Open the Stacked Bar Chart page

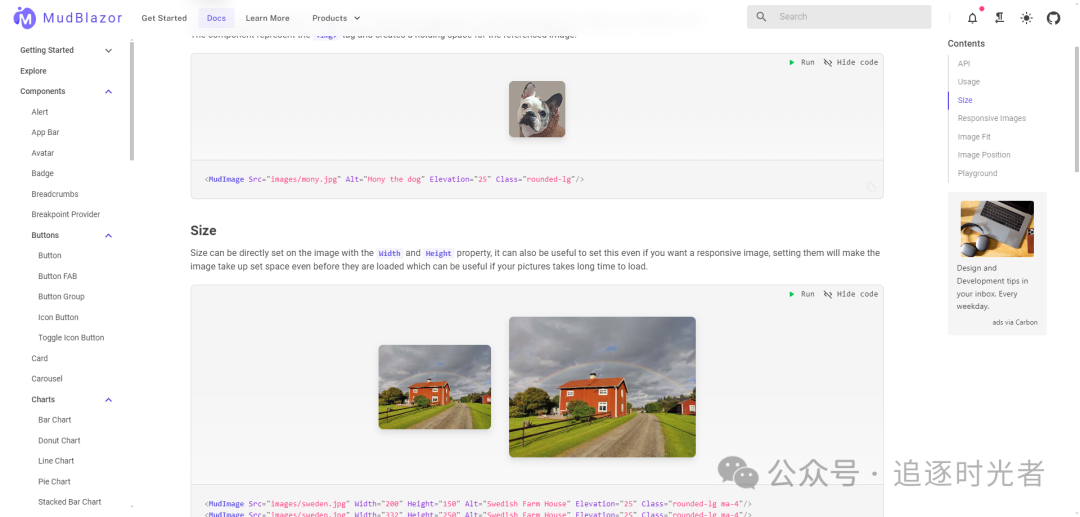click(x=70, y=502)
